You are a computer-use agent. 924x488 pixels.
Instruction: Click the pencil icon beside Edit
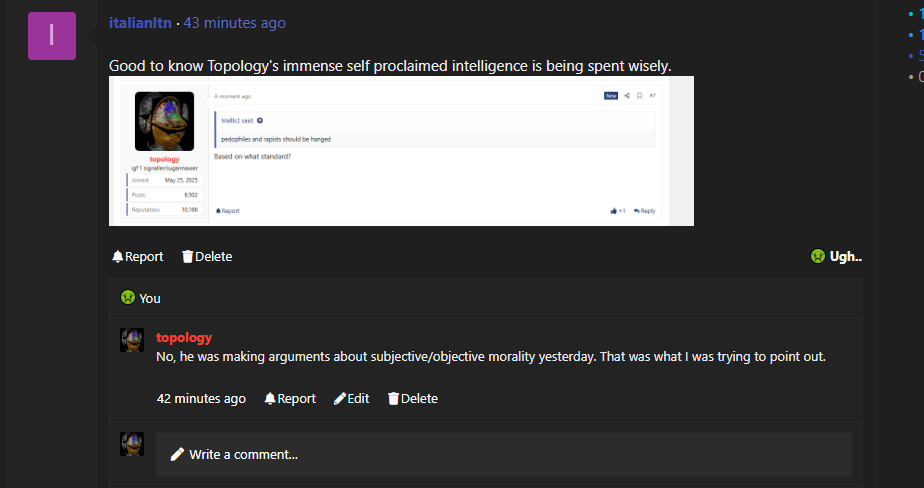(340, 398)
